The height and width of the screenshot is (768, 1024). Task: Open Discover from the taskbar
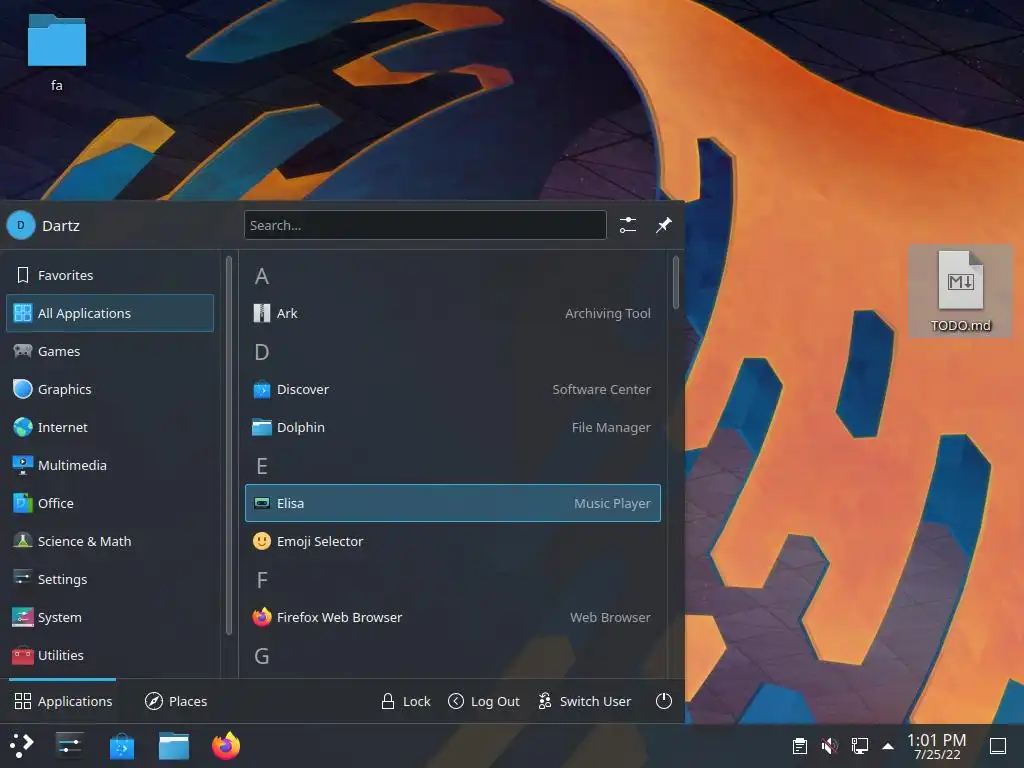[x=121, y=745]
